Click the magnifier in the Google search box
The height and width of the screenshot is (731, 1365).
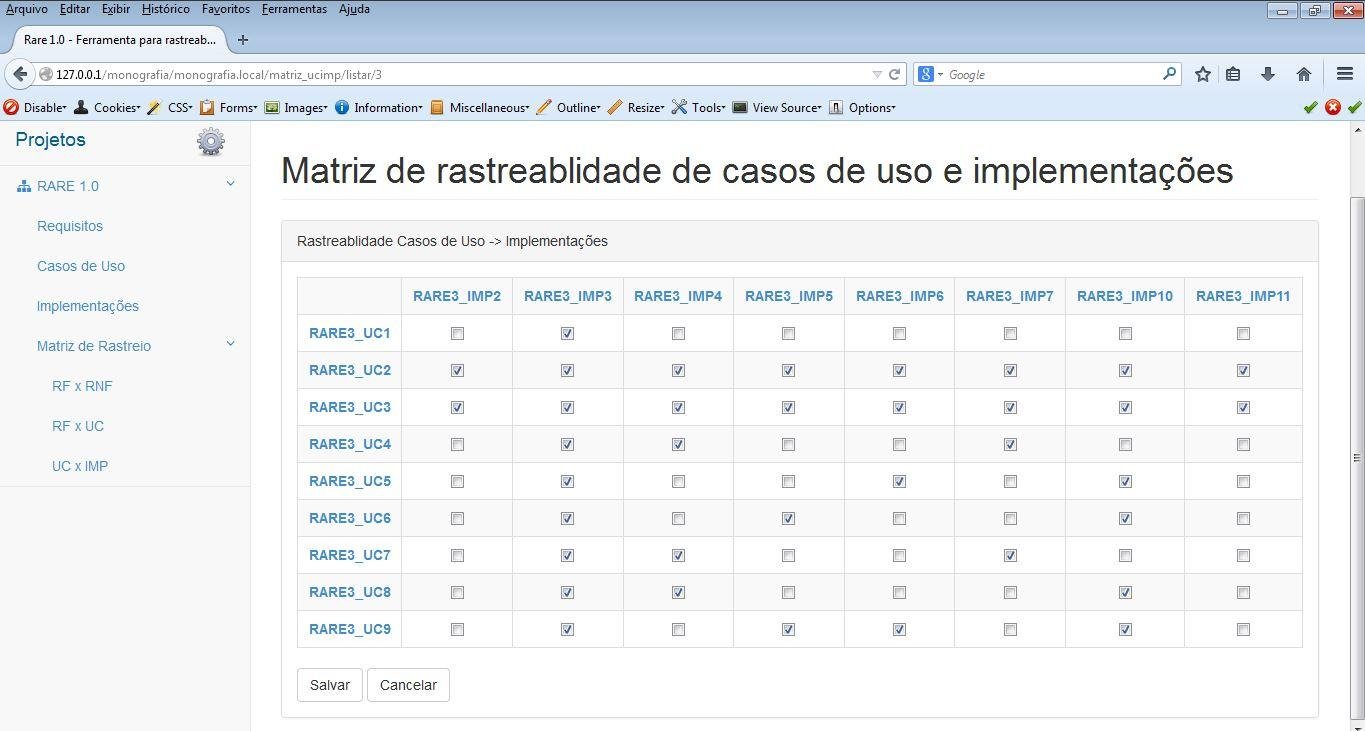1169,74
